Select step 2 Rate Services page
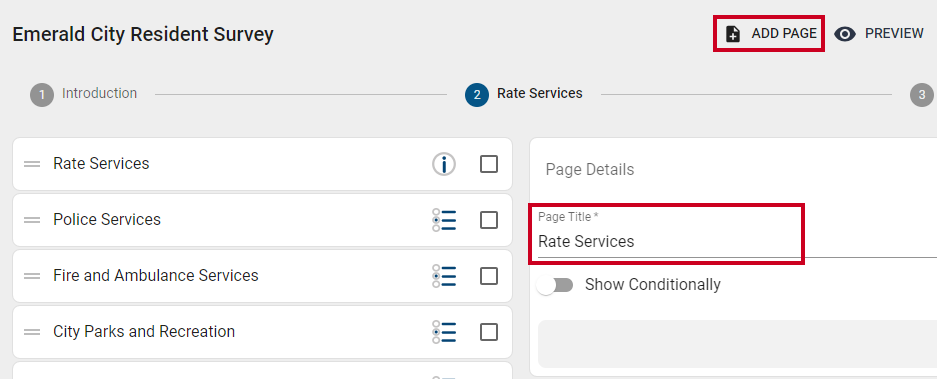Viewport: 937px width, 379px height. pyautogui.click(x=523, y=94)
